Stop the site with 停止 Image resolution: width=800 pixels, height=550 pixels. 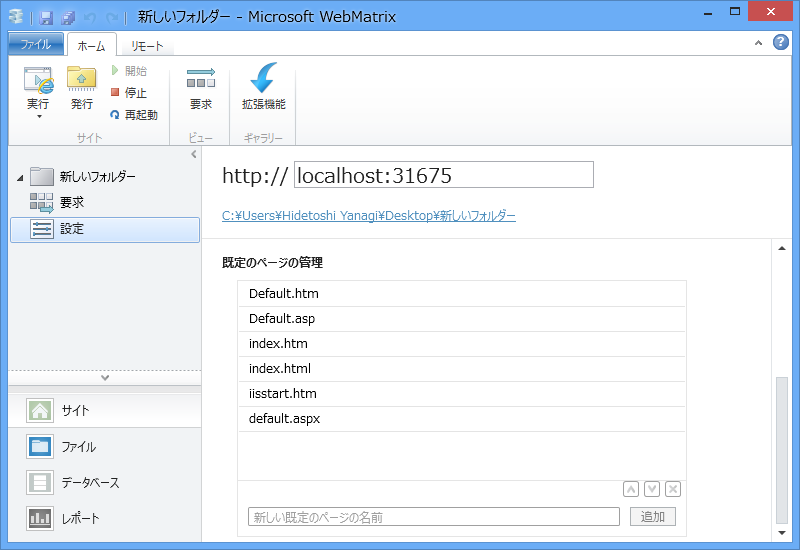[130, 93]
